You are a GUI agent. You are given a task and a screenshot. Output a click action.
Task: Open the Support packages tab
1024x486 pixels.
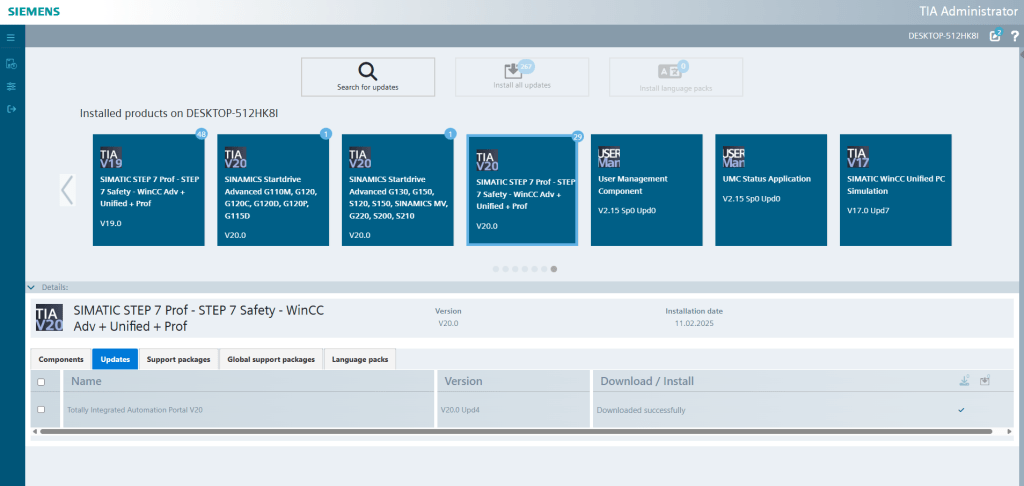178,359
